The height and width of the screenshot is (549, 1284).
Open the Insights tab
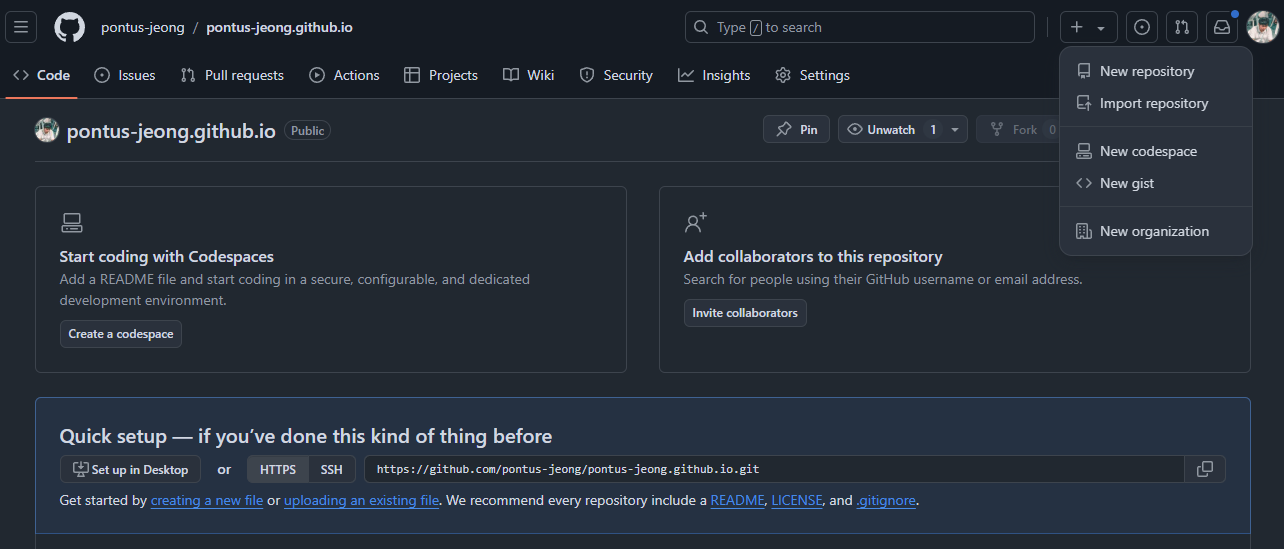(x=714, y=75)
